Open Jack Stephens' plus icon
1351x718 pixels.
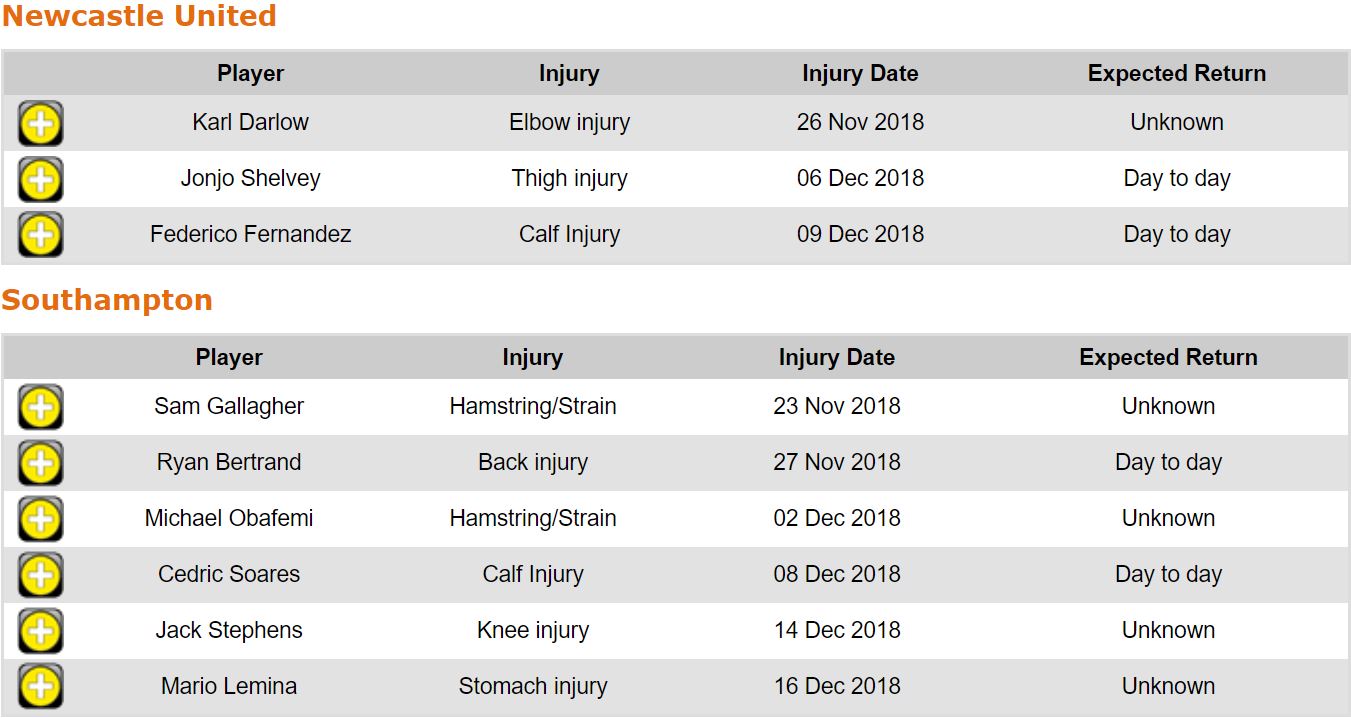point(40,632)
